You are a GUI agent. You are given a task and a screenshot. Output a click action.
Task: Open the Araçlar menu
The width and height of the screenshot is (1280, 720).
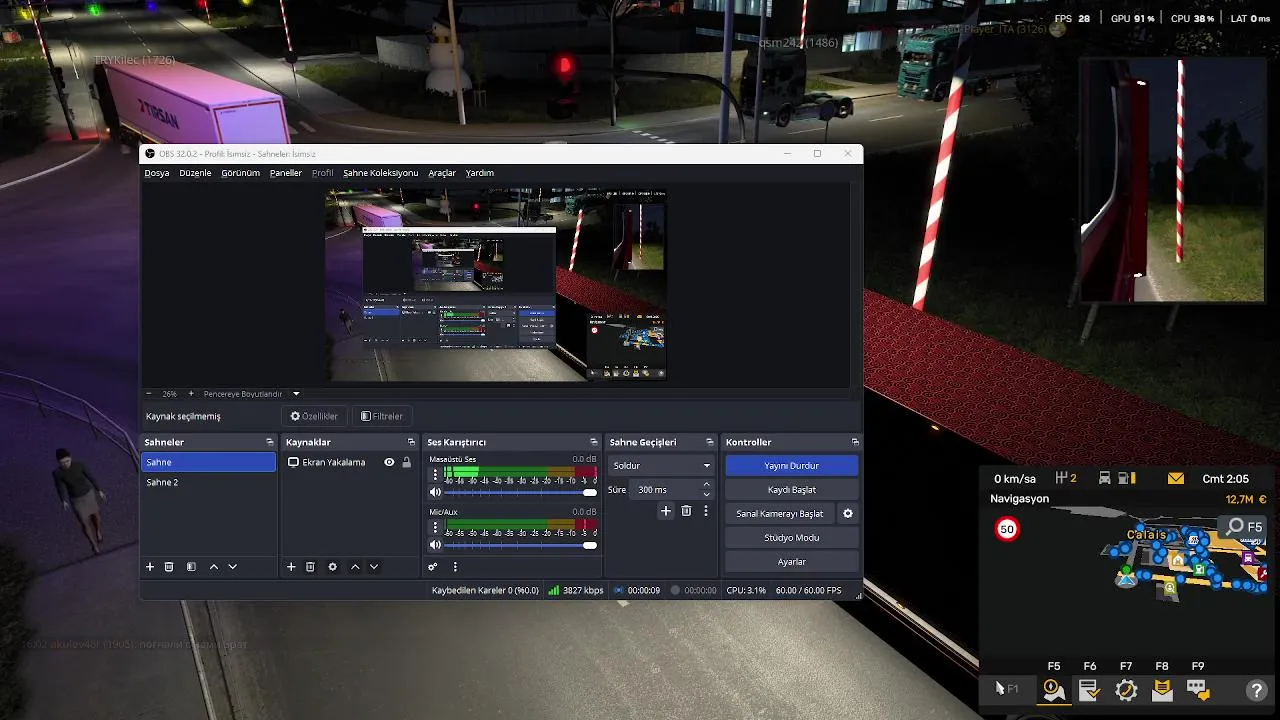[x=442, y=173]
